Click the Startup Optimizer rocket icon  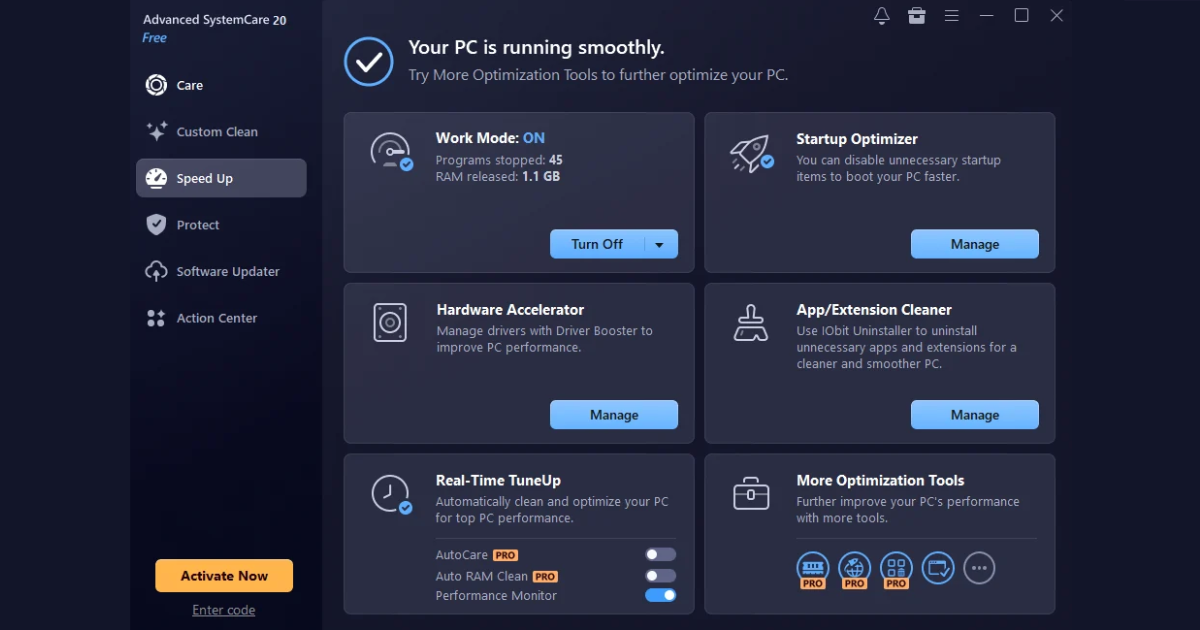tap(751, 152)
